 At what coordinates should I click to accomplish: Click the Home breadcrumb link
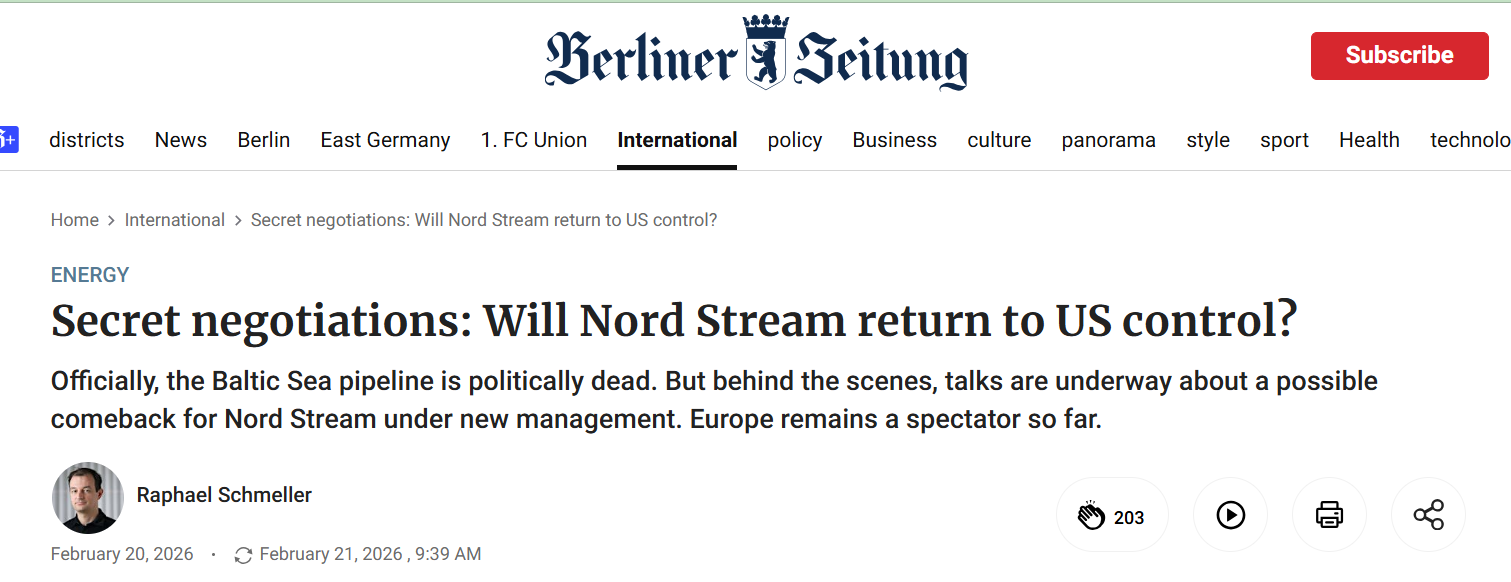pyautogui.click(x=75, y=220)
